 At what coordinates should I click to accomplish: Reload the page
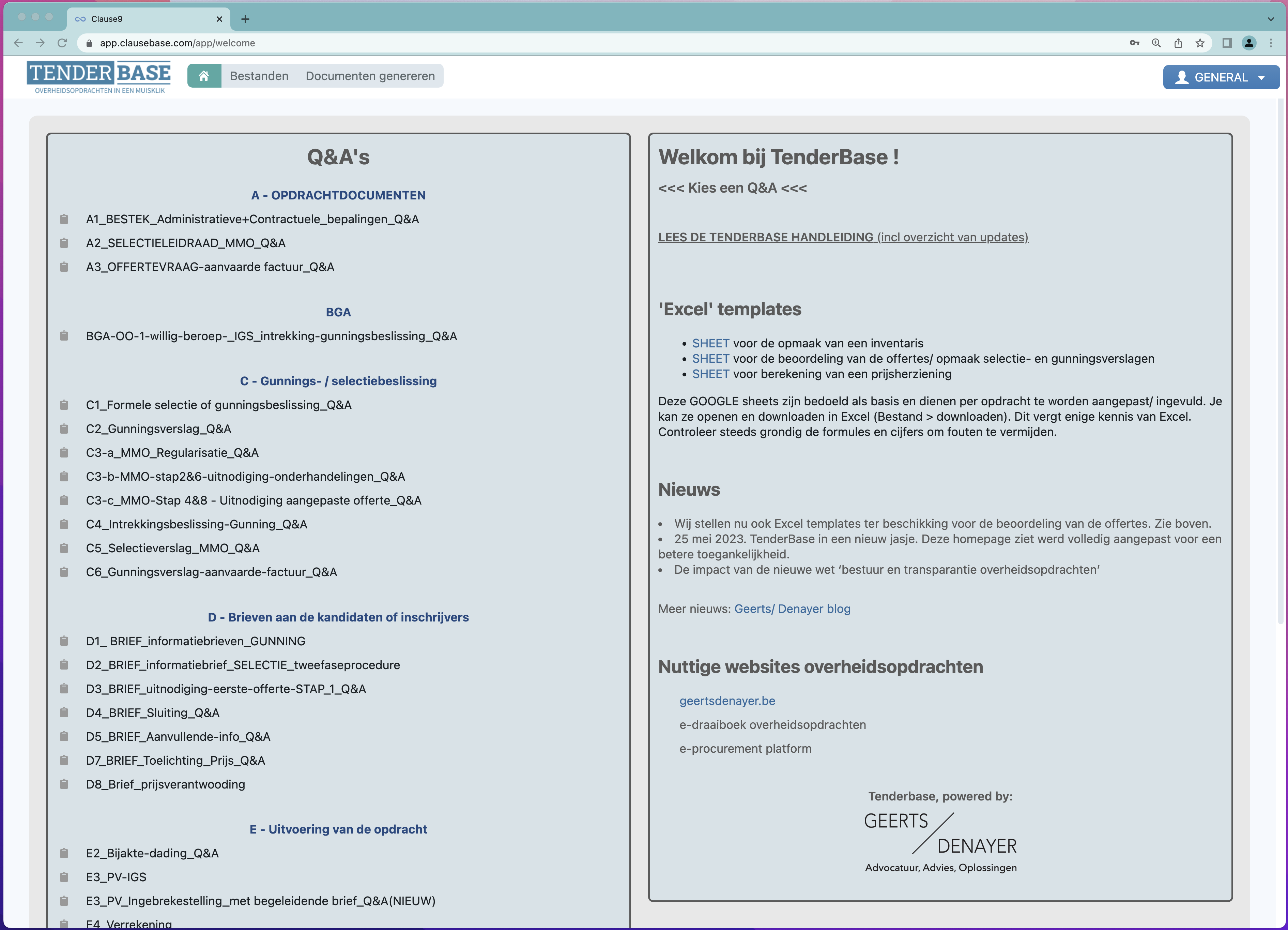(62, 43)
